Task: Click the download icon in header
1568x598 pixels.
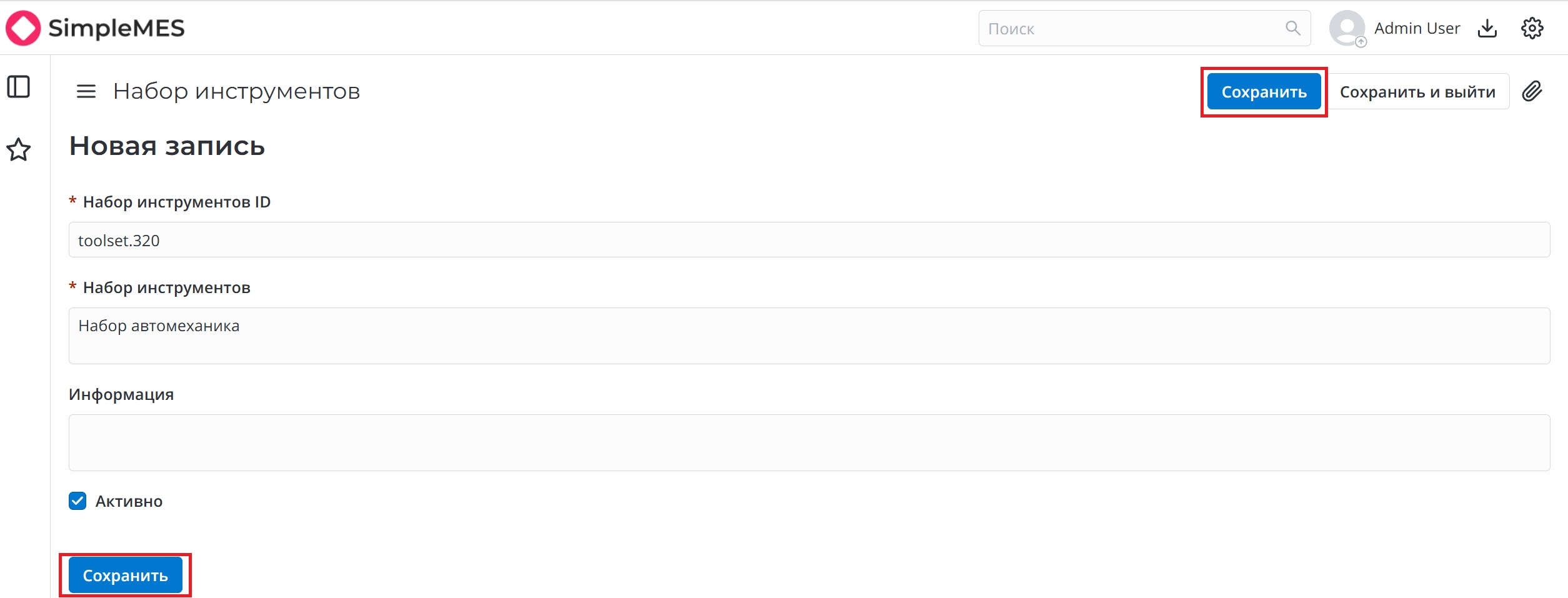Action: pos(1487,28)
